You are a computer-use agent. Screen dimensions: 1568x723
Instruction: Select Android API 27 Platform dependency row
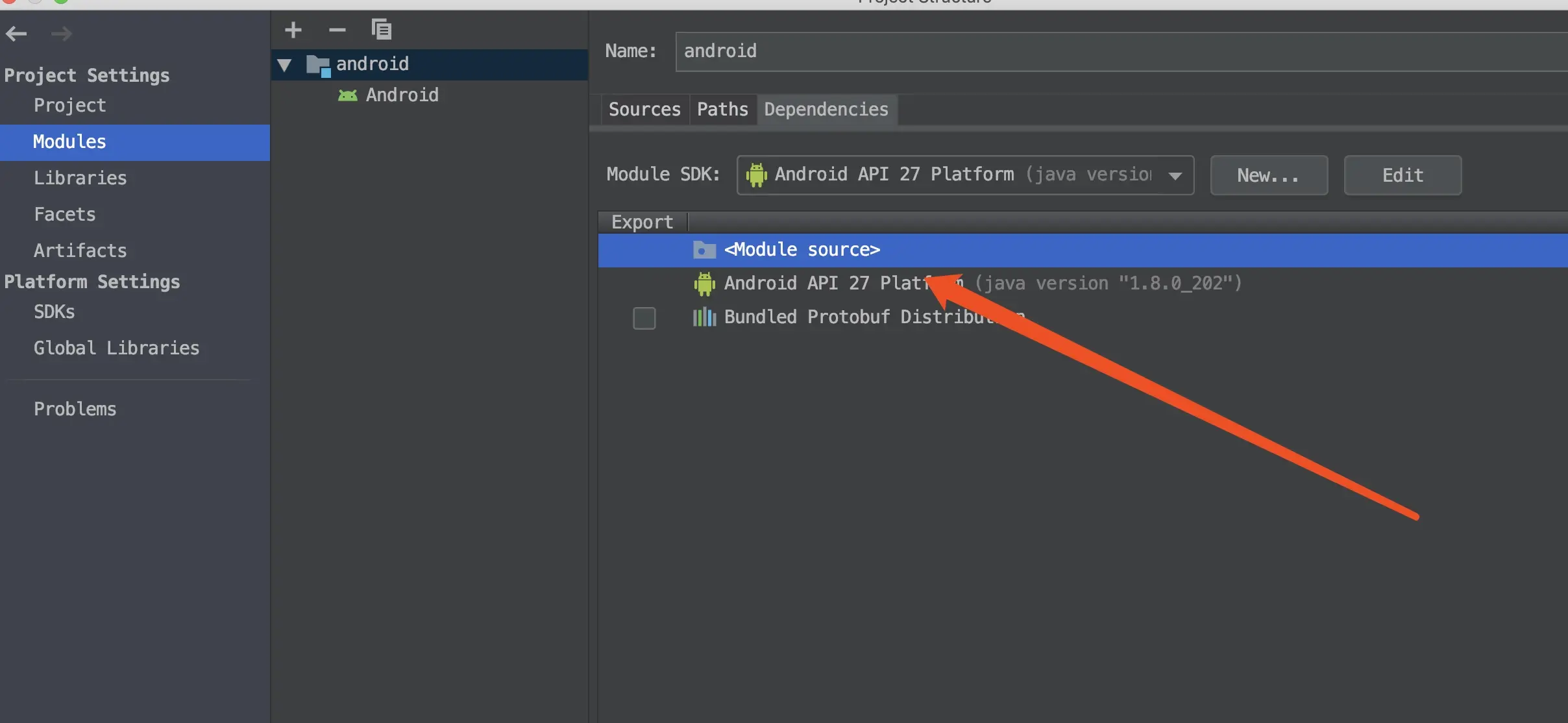click(x=1083, y=284)
